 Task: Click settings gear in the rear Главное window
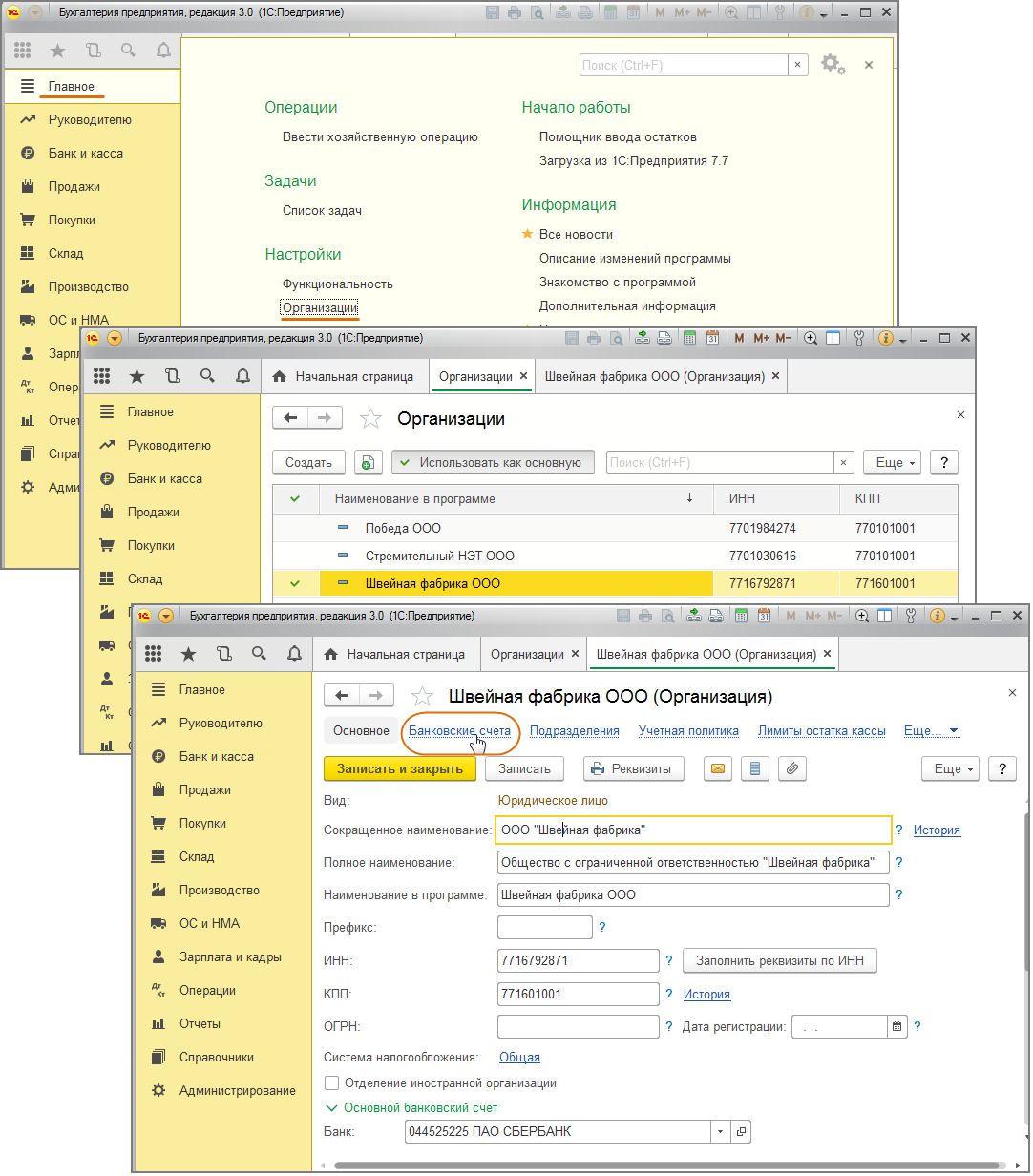[x=833, y=64]
